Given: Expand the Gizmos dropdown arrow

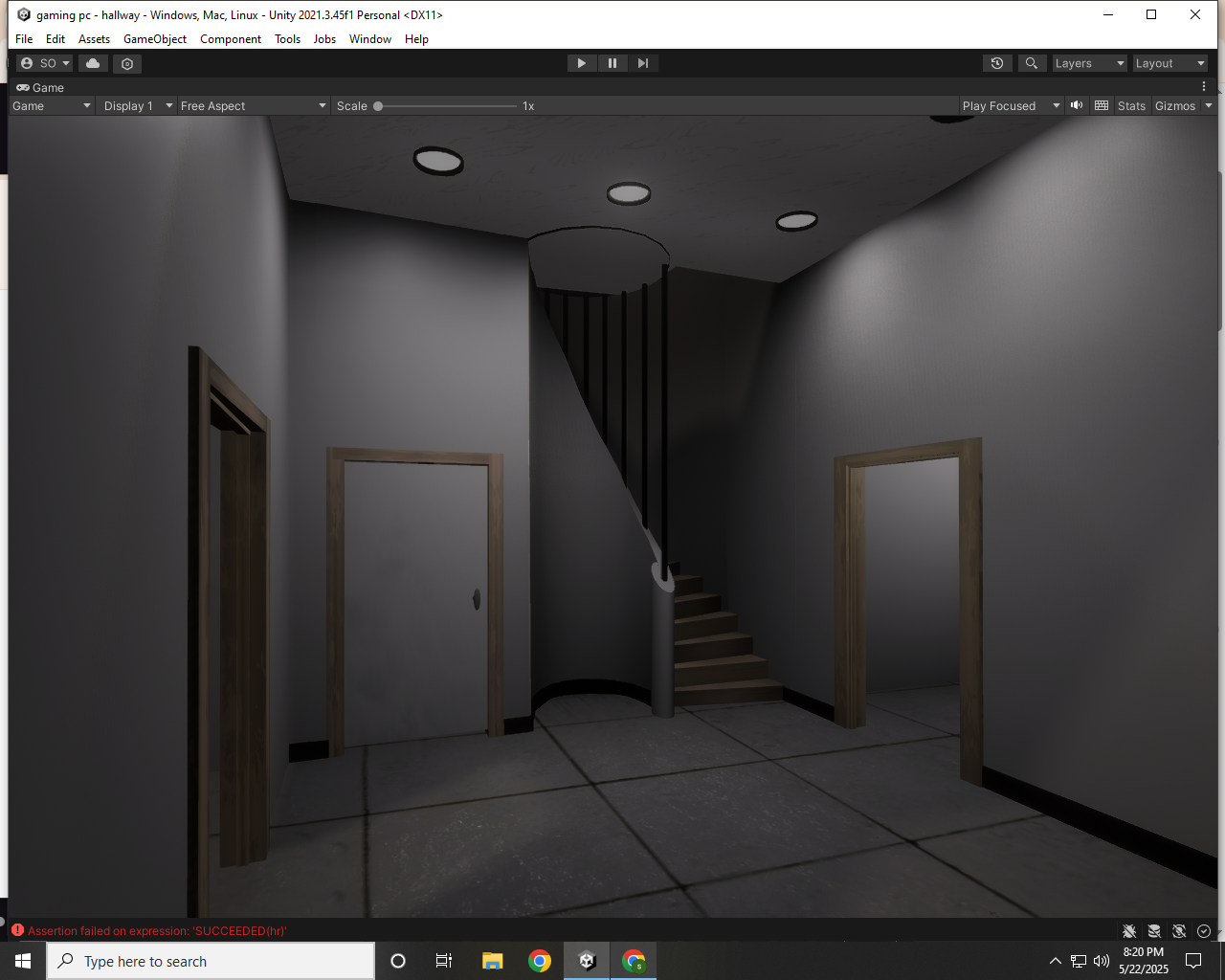Looking at the screenshot, I should click(x=1209, y=106).
